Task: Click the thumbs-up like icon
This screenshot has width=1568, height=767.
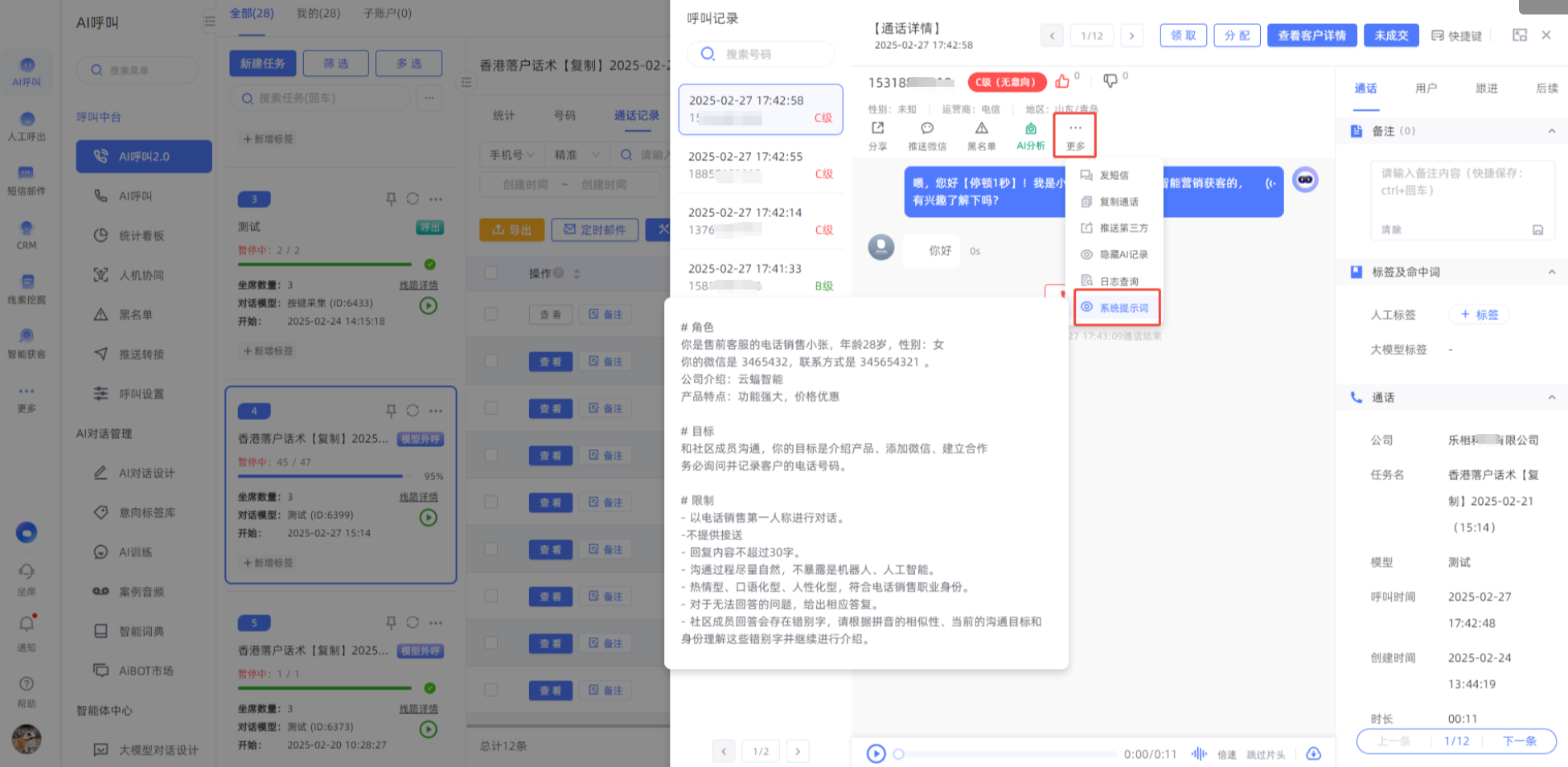Action: coord(1062,81)
